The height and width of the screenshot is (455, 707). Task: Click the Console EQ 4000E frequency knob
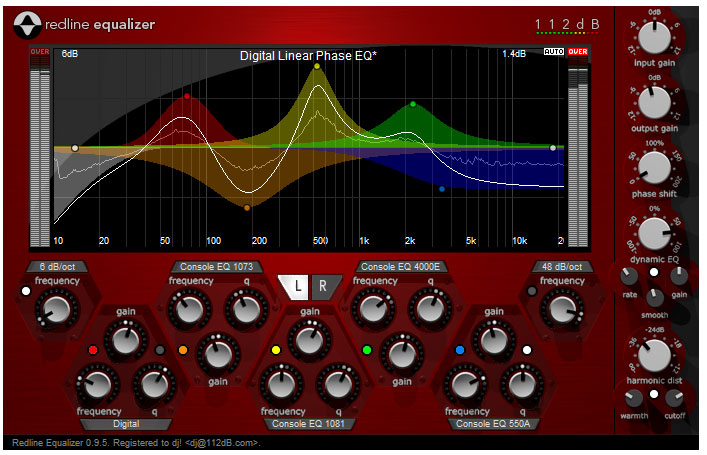click(373, 310)
